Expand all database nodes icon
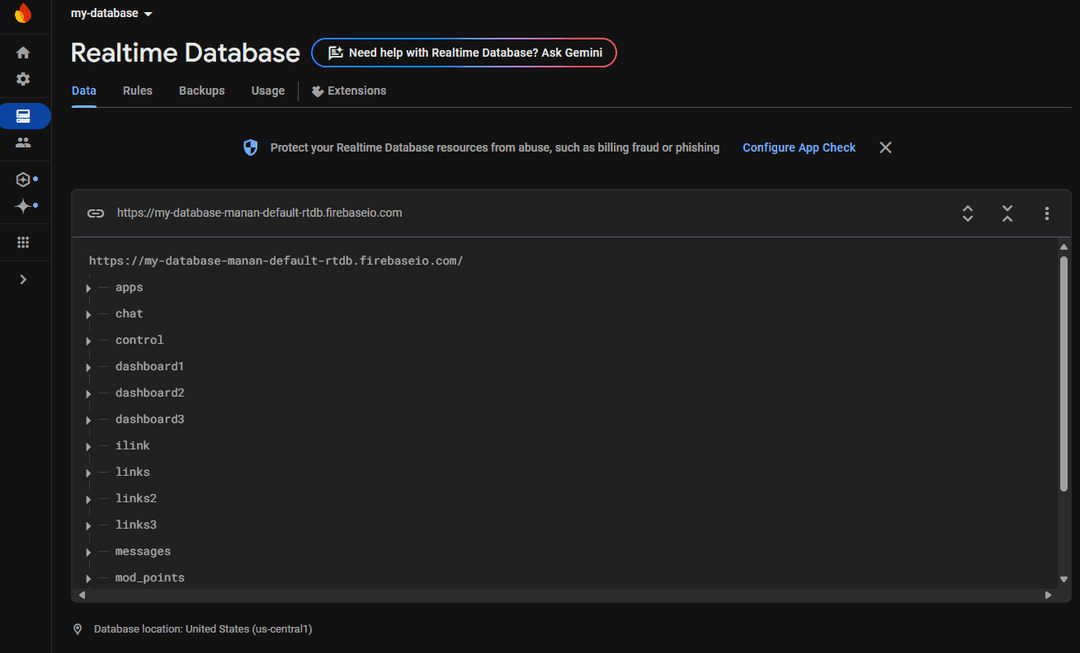Viewport: 1080px width, 653px height. point(968,214)
